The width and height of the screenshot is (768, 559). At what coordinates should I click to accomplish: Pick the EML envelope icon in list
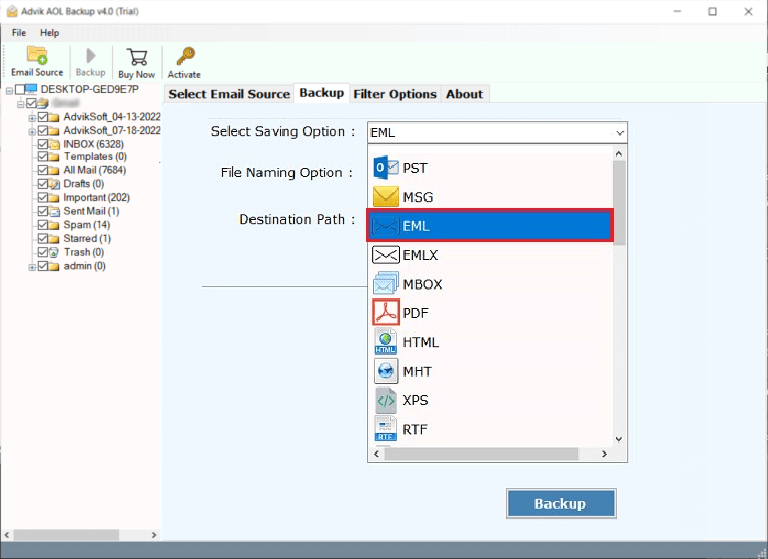pyautogui.click(x=385, y=226)
